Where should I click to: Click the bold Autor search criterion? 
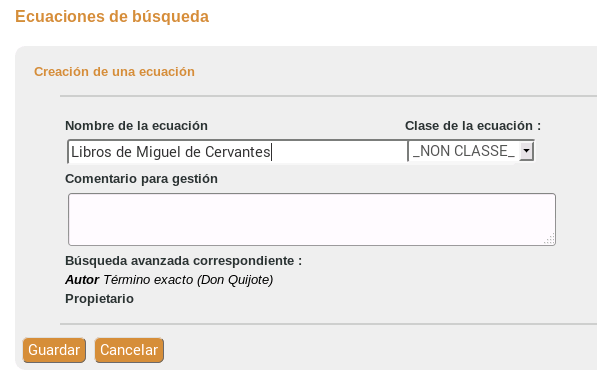click(x=82, y=280)
